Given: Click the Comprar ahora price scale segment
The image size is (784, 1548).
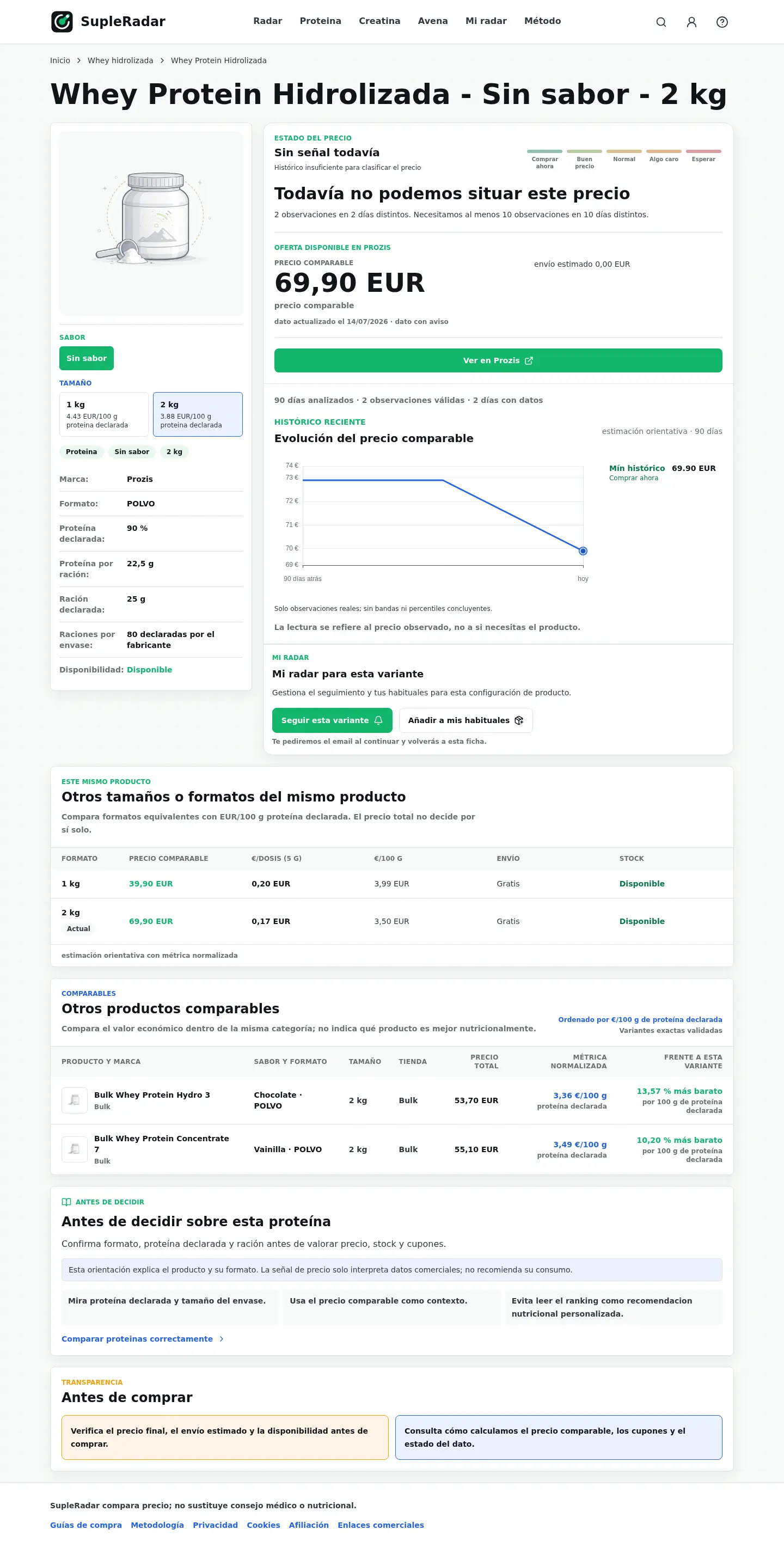Looking at the screenshot, I should 544,159.
